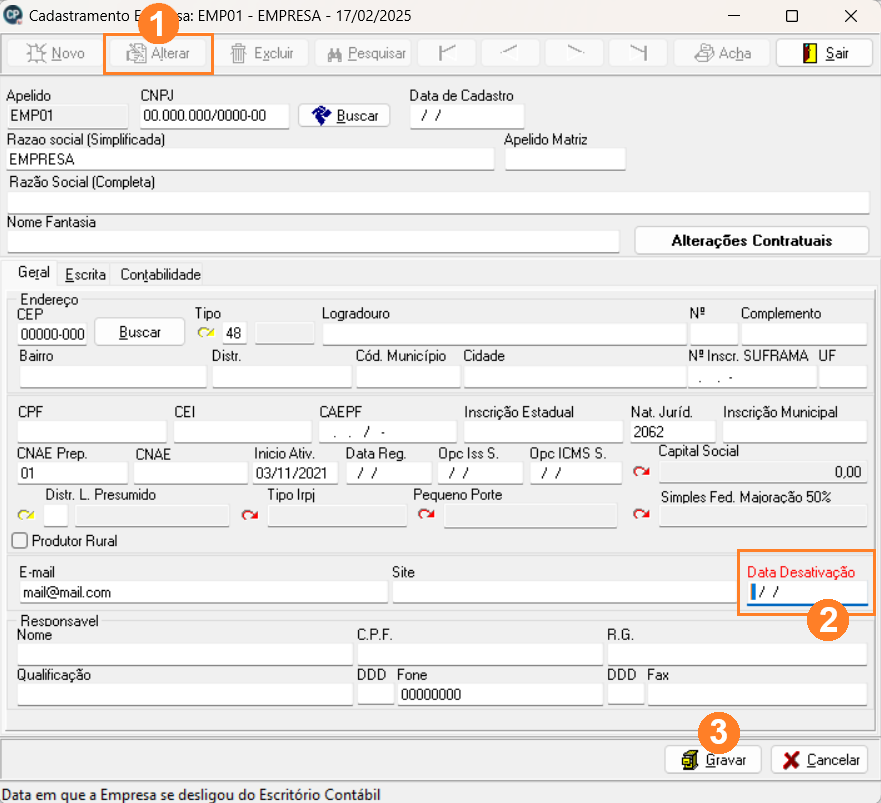Click the Site field
The height and width of the screenshot is (803, 881).
(565, 592)
